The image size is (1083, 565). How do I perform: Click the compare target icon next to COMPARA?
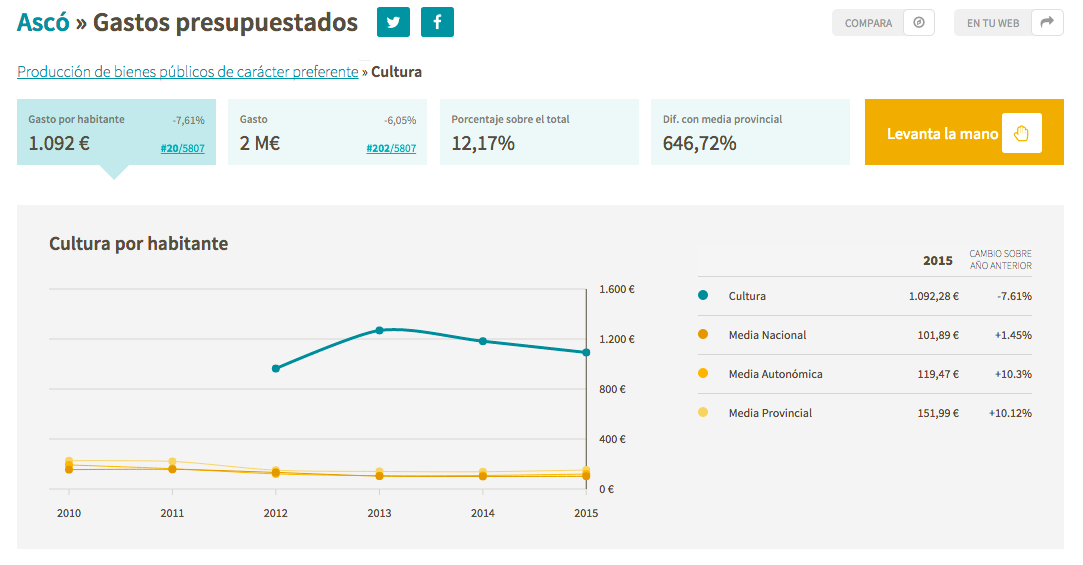point(919,23)
